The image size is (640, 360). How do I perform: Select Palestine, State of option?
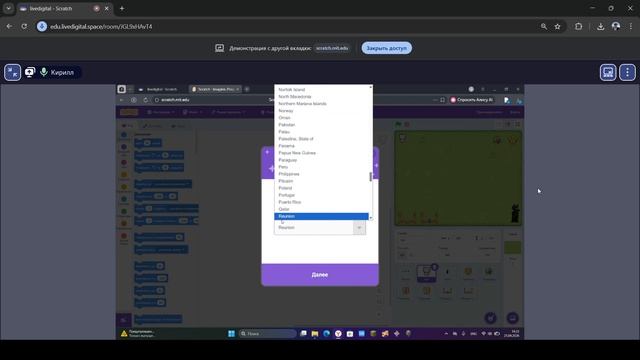click(321, 139)
